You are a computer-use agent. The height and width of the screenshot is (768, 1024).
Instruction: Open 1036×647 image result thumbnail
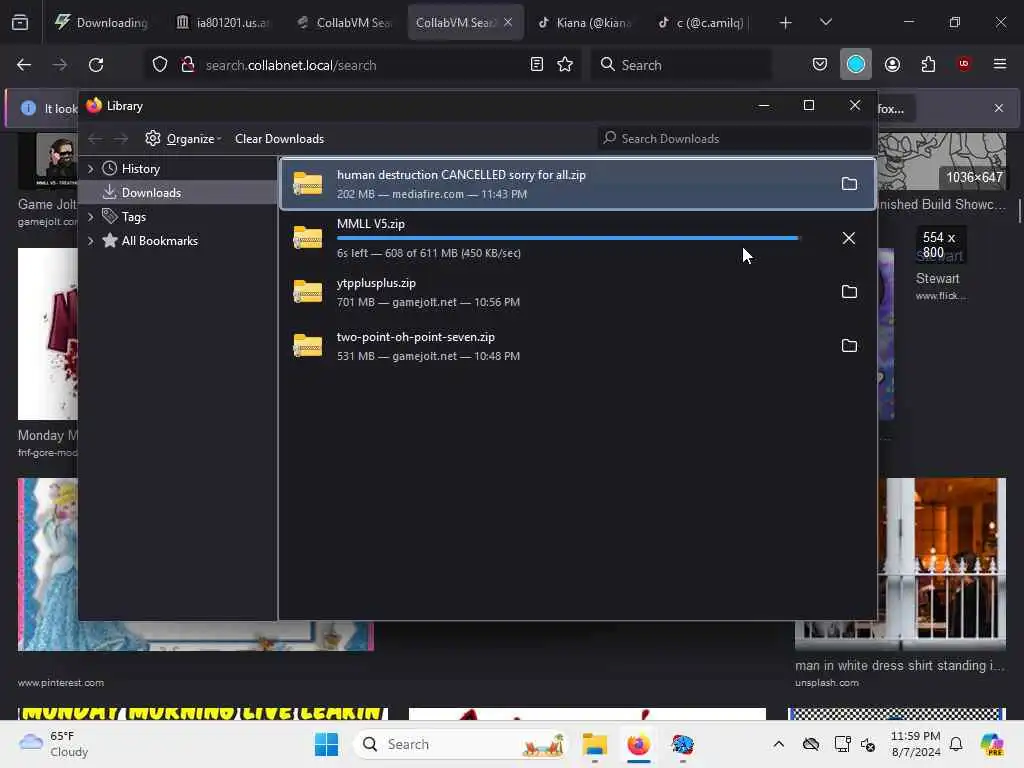tap(942, 161)
